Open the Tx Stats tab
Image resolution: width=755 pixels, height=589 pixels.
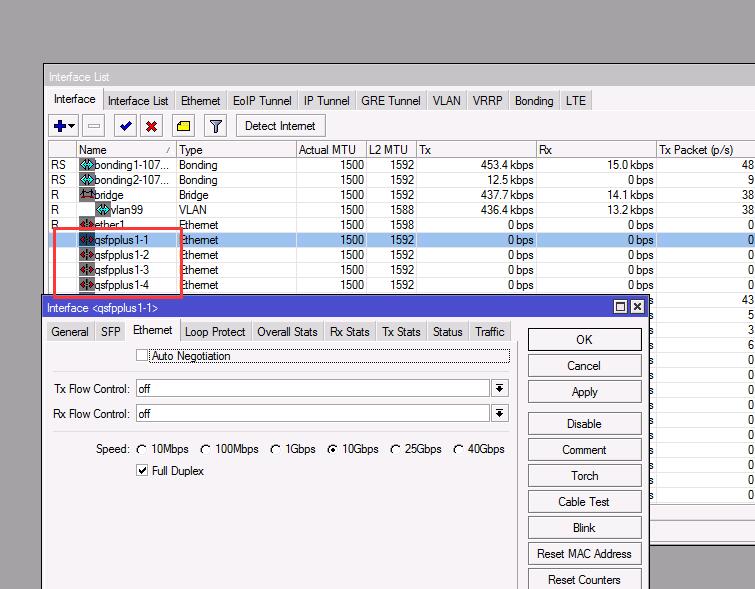coord(401,332)
